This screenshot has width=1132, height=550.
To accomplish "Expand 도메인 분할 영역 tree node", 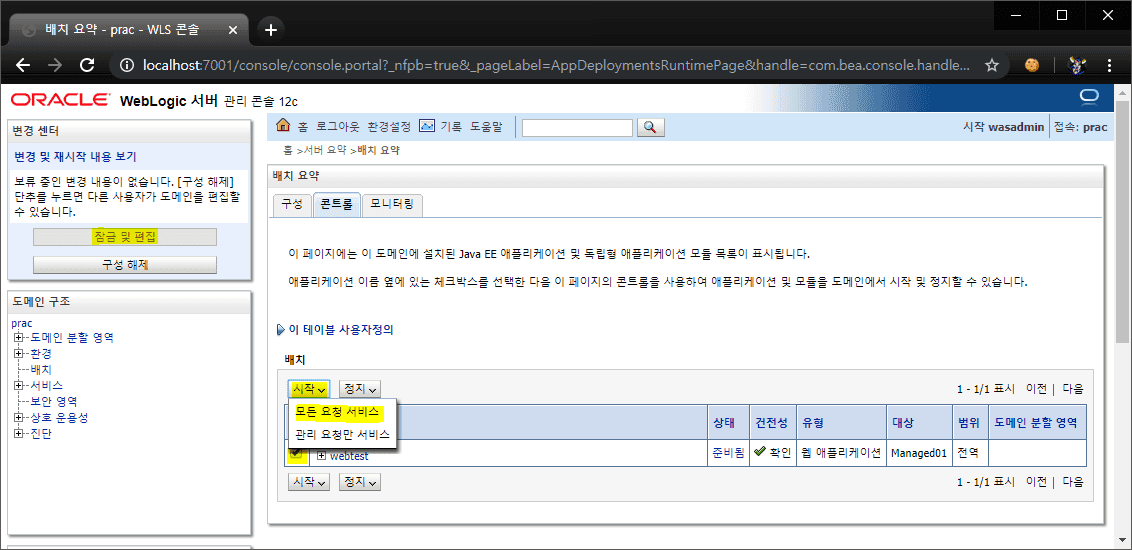I will pyautogui.click(x=18, y=337).
